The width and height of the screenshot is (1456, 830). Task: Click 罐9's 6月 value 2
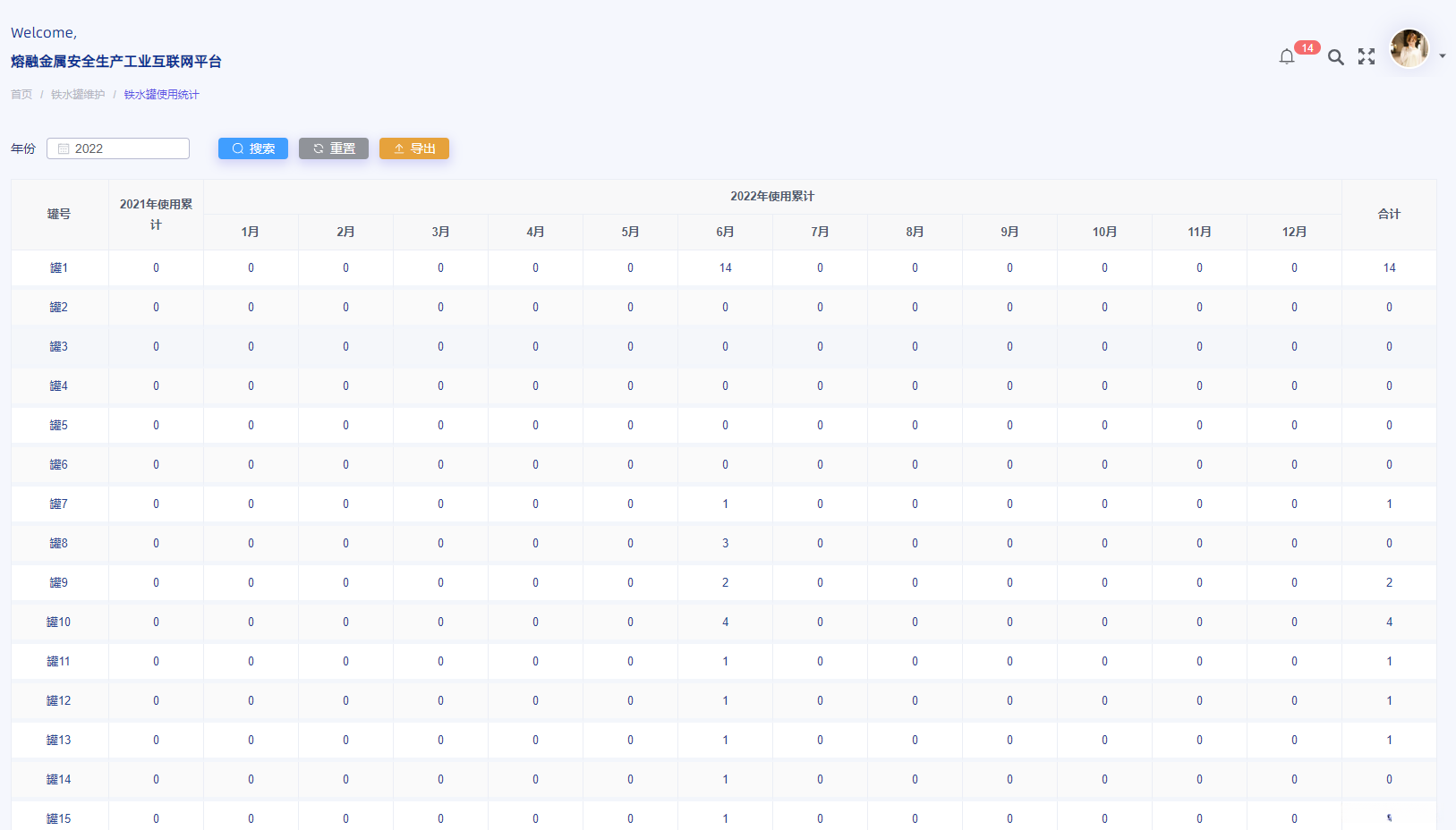pyautogui.click(x=726, y=583)
